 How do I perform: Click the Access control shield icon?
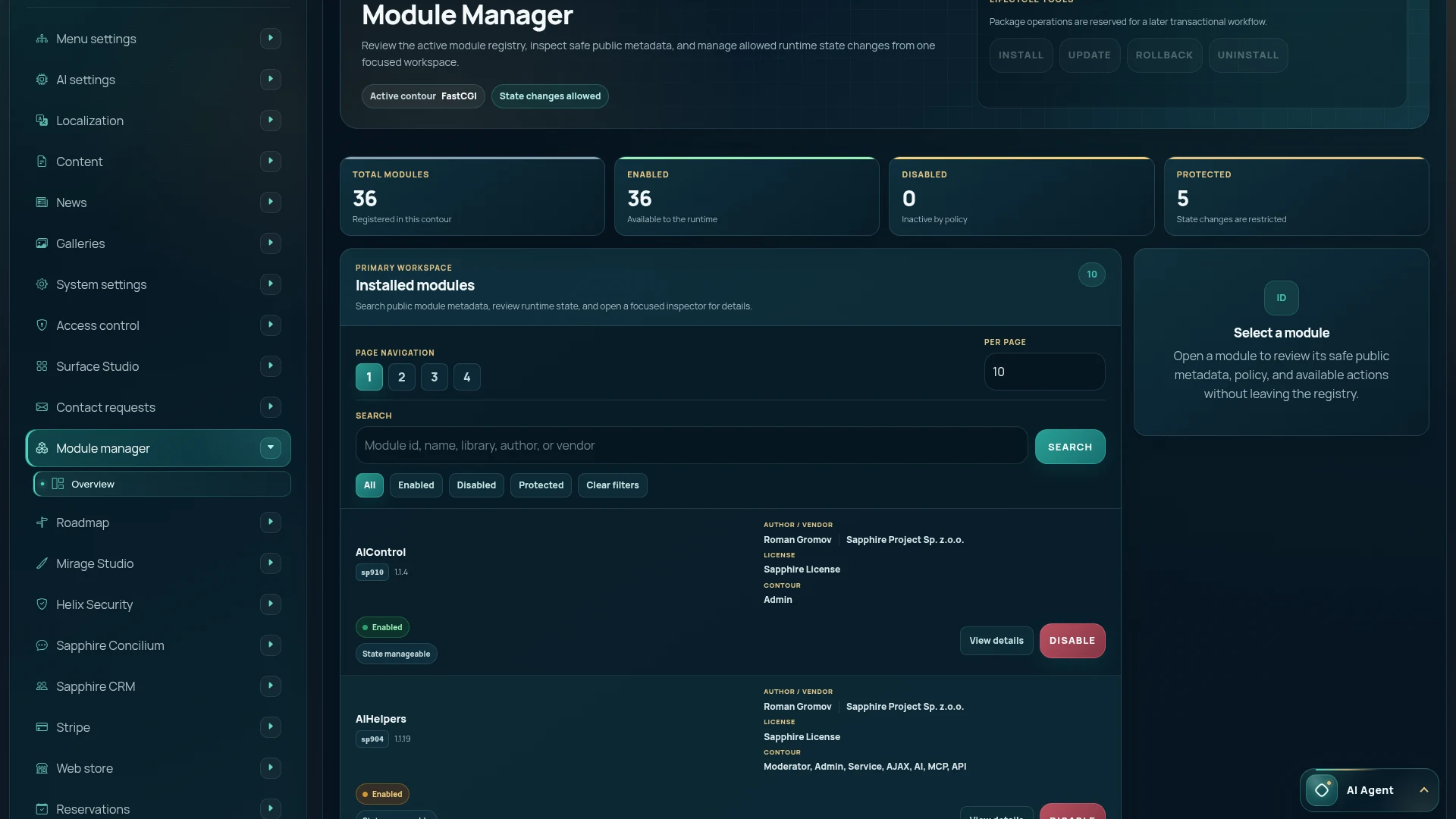[x=42, y=325]
